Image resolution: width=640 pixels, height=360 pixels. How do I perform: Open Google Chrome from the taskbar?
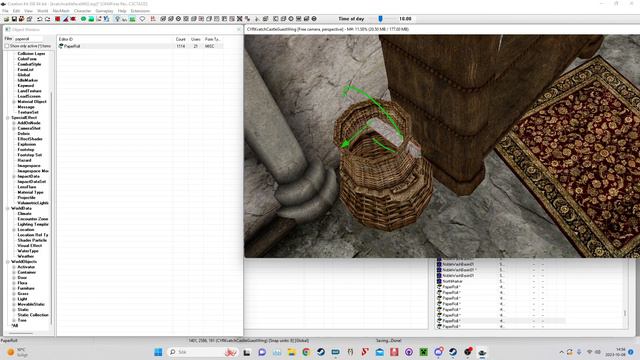[x=306, y=352]
